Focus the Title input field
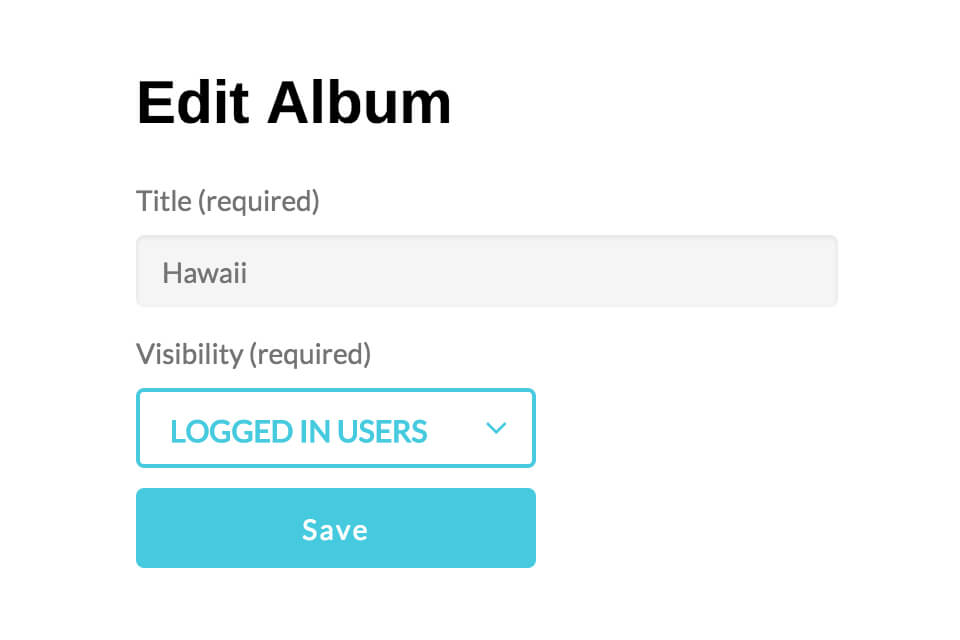 pyautogui.click(x=486, y=272)
